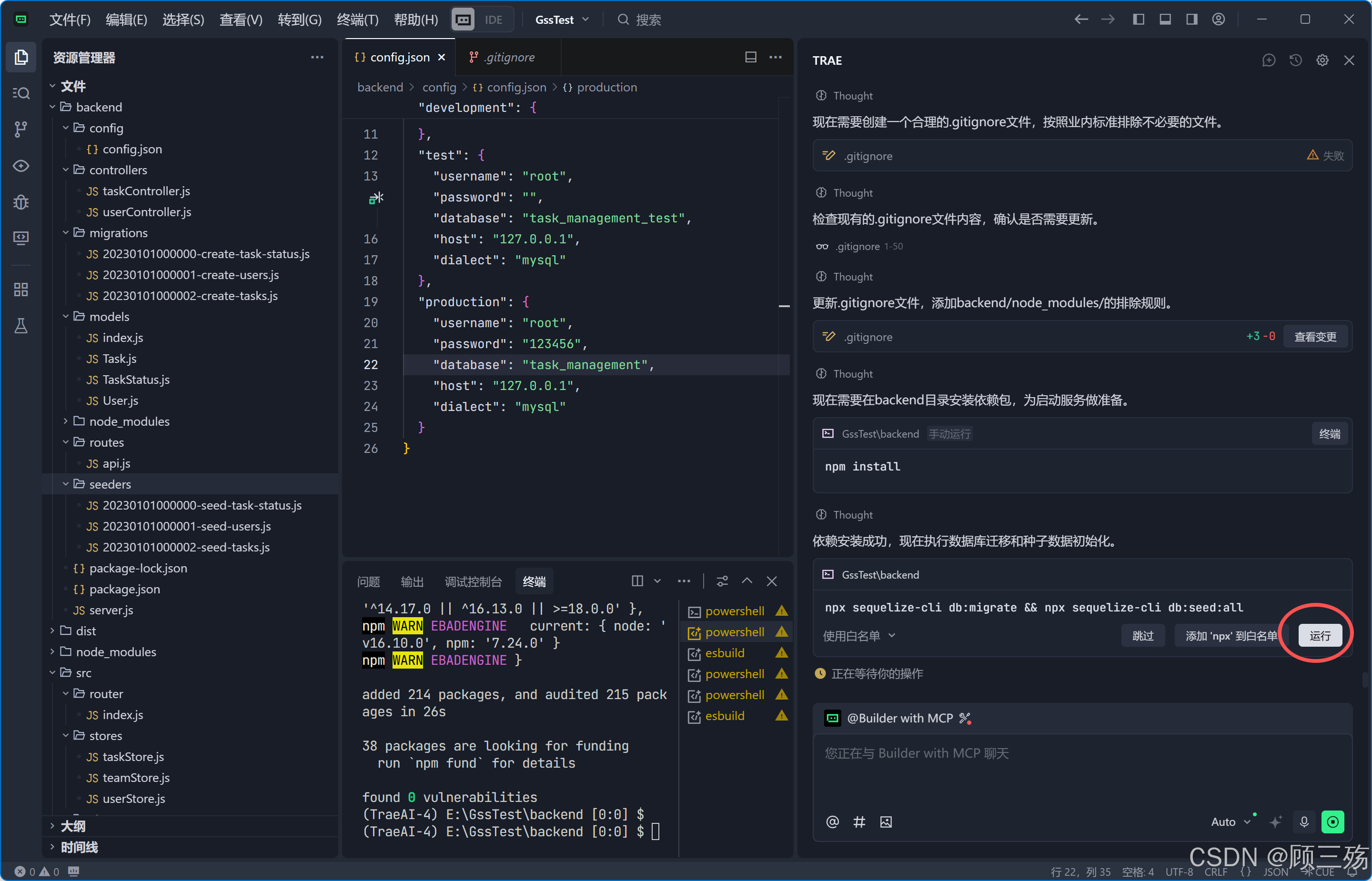Image resolution: width=1372 pixels, height=881 pixels.
Task: Toggle the bottom panel layout button
Action: click(1165, 20)
